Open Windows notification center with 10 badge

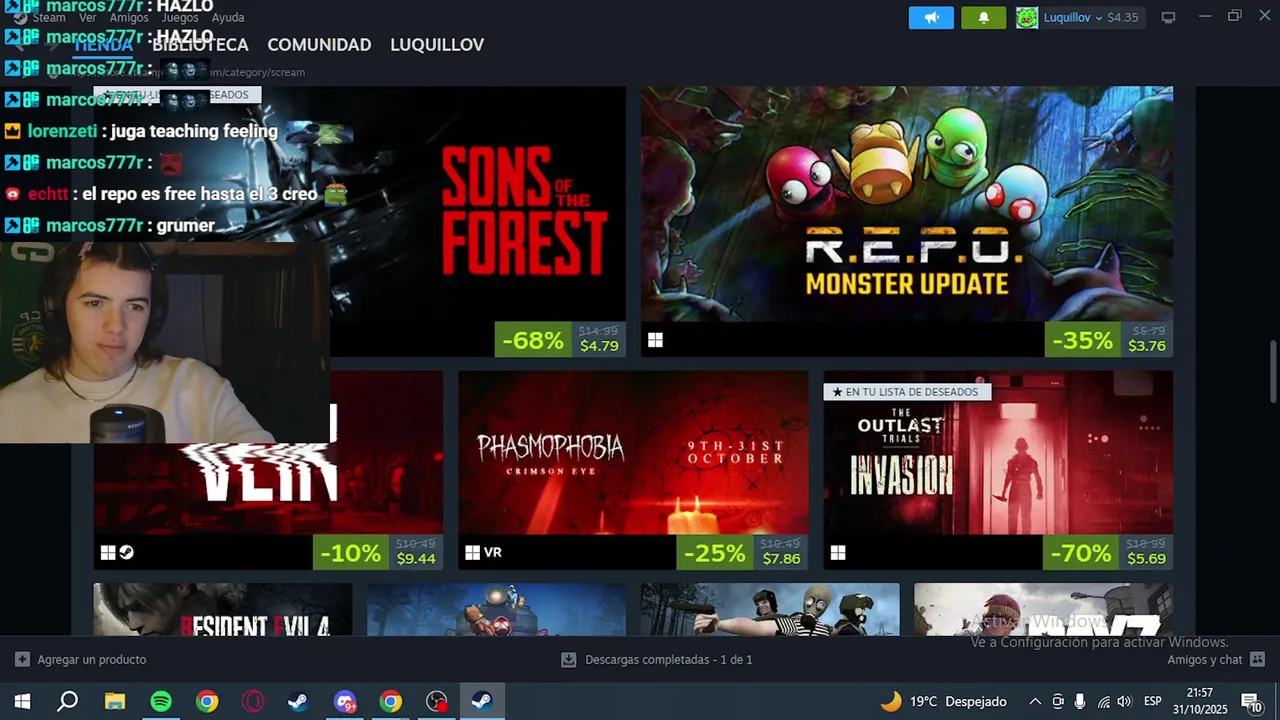(1250, 701)
